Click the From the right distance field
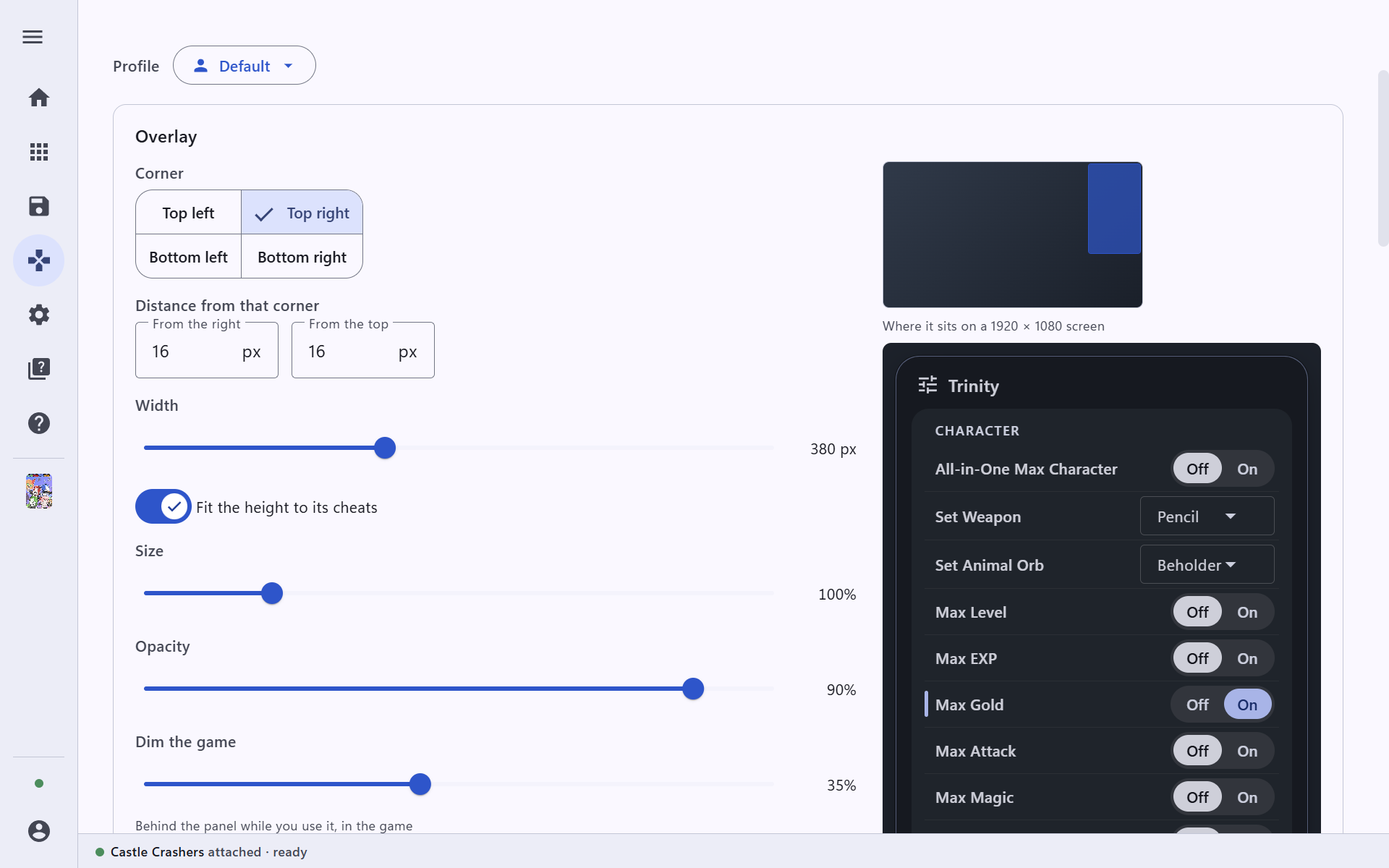Image resolution: width=1389 pixels, height=868 pixels. click(207, 351)
